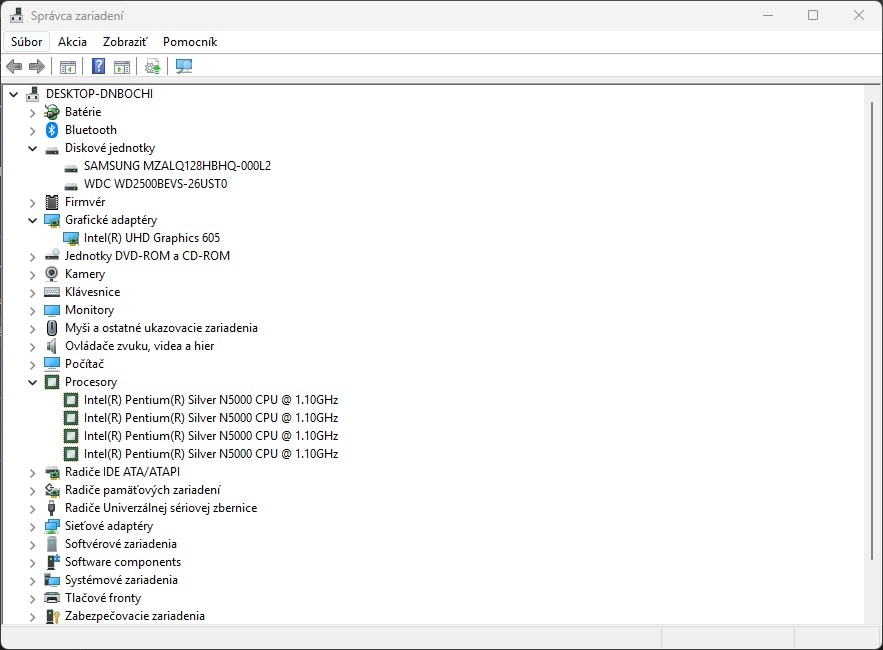Click the Properties toolbar icon
Image resolution: width=883 pixels, height=650 pixels.
pyautogui.click(x=121, y=66)
